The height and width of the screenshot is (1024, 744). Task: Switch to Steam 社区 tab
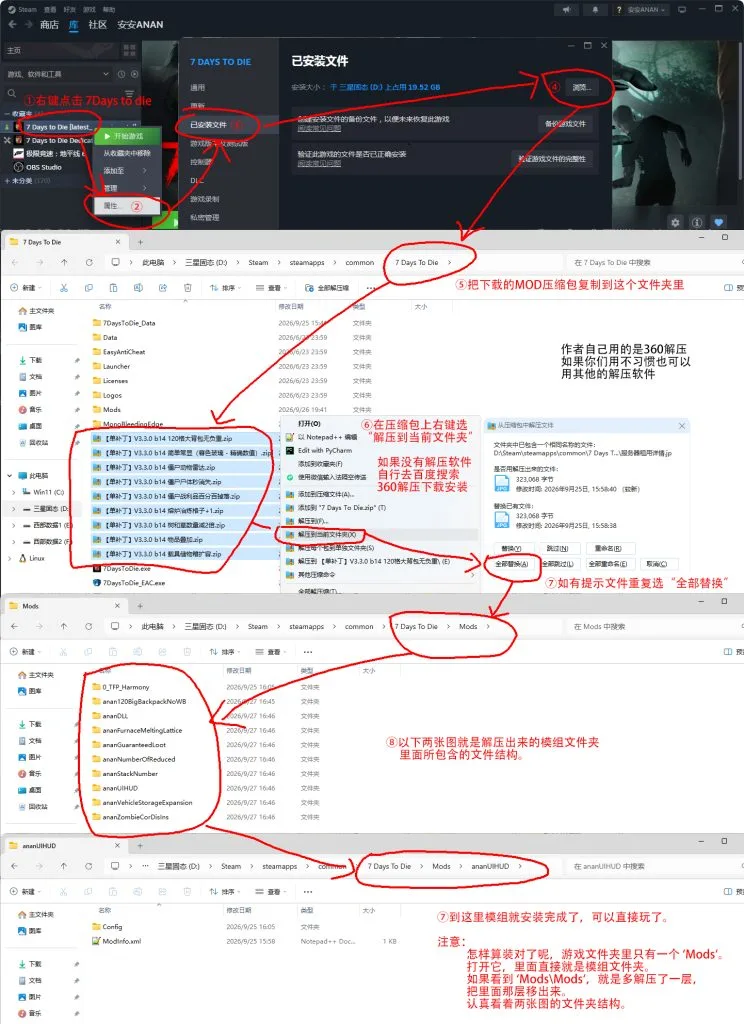point(97,25)
